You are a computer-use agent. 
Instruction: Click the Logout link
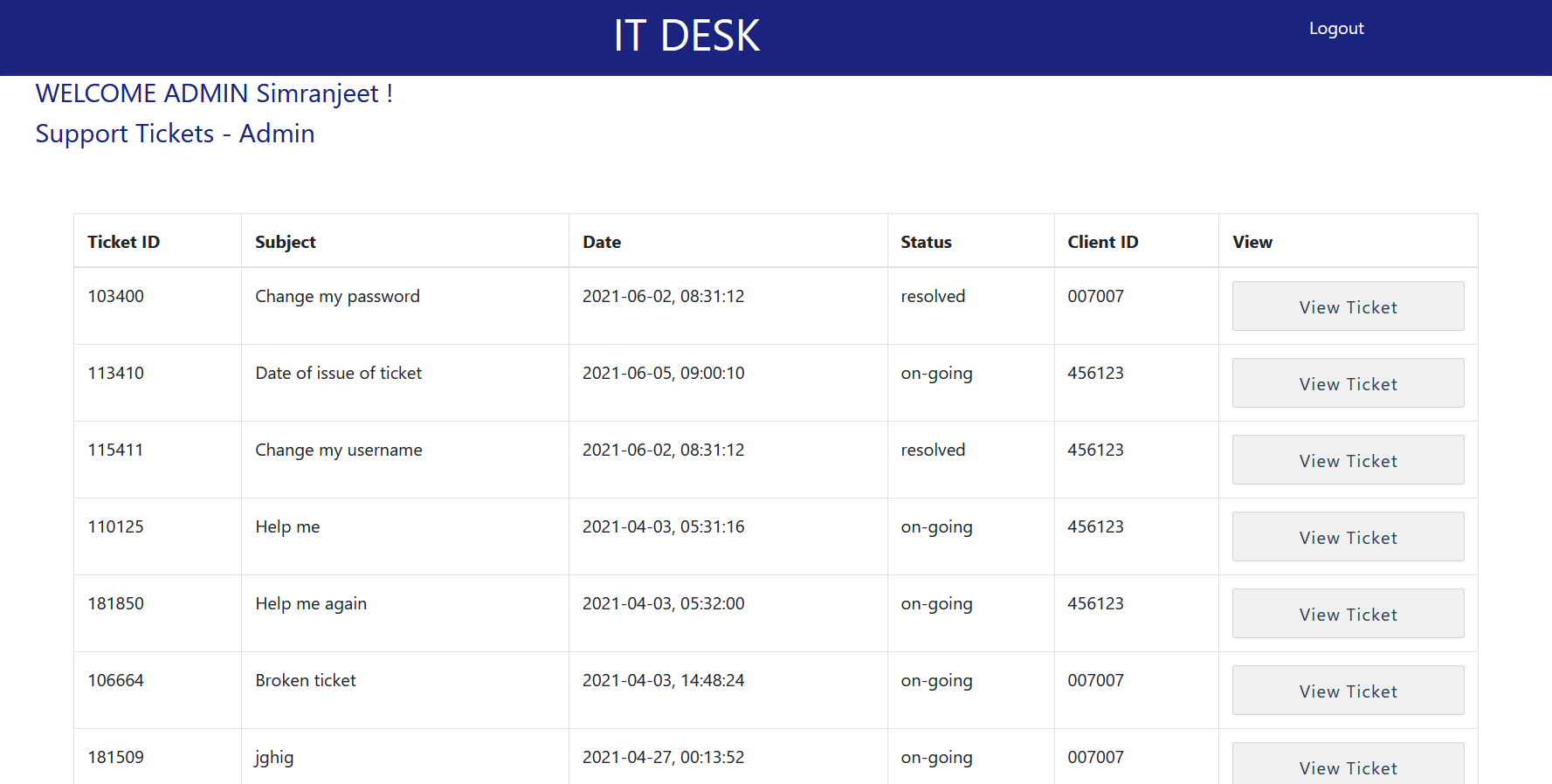pyautogui.click(x=1335, y=28)
